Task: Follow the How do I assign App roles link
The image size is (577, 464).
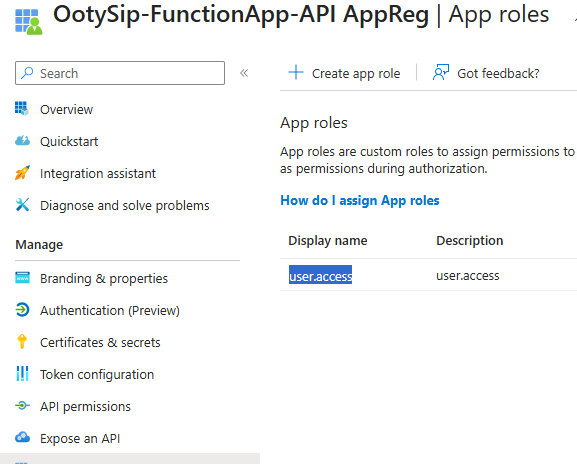Action: [x=360, y=201]
